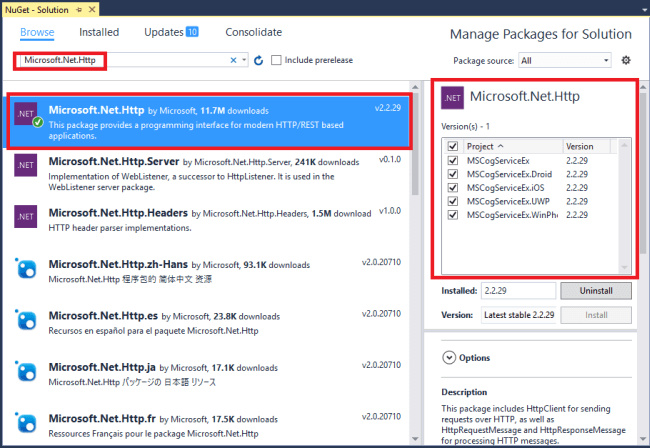Click the Description heading
This screenshot has height=448, width=650.
click(x=464, y=392)
